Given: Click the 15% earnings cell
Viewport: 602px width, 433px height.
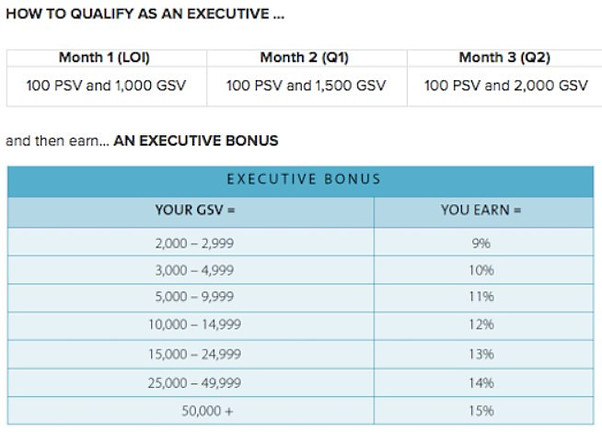Looking at the screenshot, I should (484, 411).
